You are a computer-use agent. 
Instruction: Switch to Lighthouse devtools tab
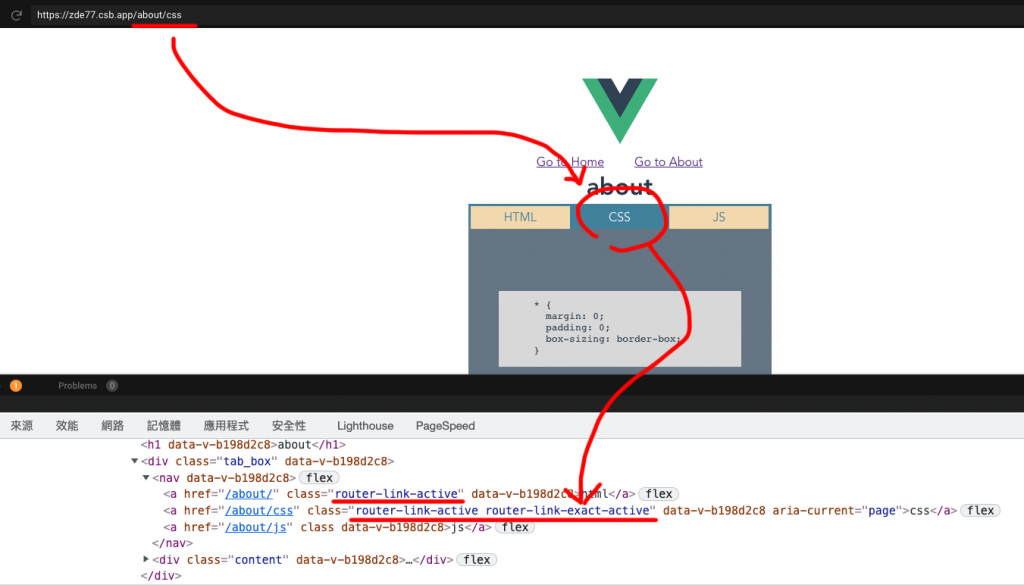365,426
